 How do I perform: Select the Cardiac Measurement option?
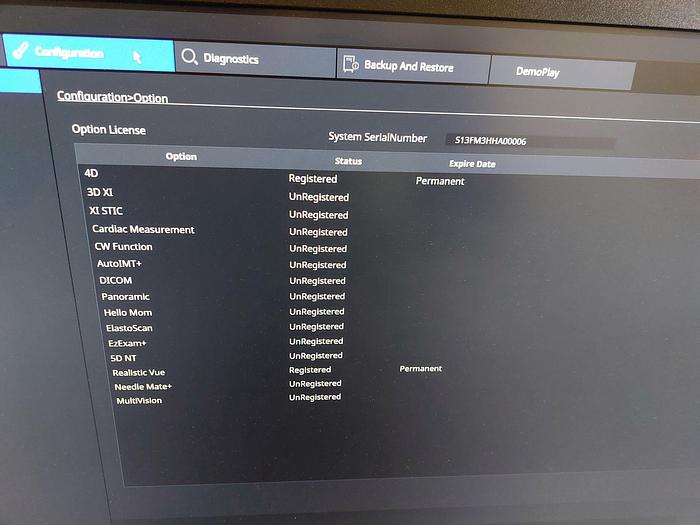tap(143, 230)
